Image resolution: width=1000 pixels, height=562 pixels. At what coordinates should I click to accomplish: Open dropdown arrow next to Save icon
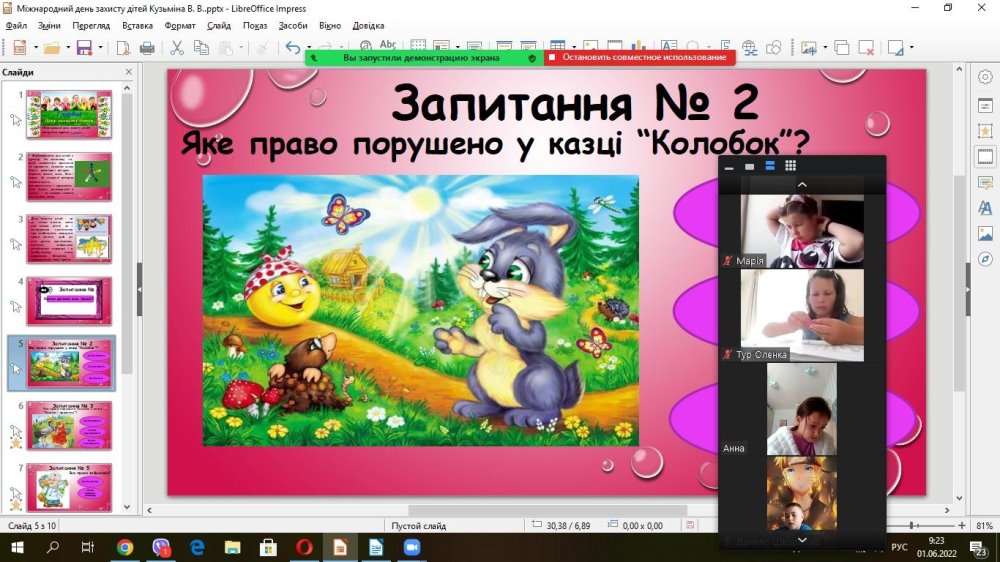click(x=100, y=48)
